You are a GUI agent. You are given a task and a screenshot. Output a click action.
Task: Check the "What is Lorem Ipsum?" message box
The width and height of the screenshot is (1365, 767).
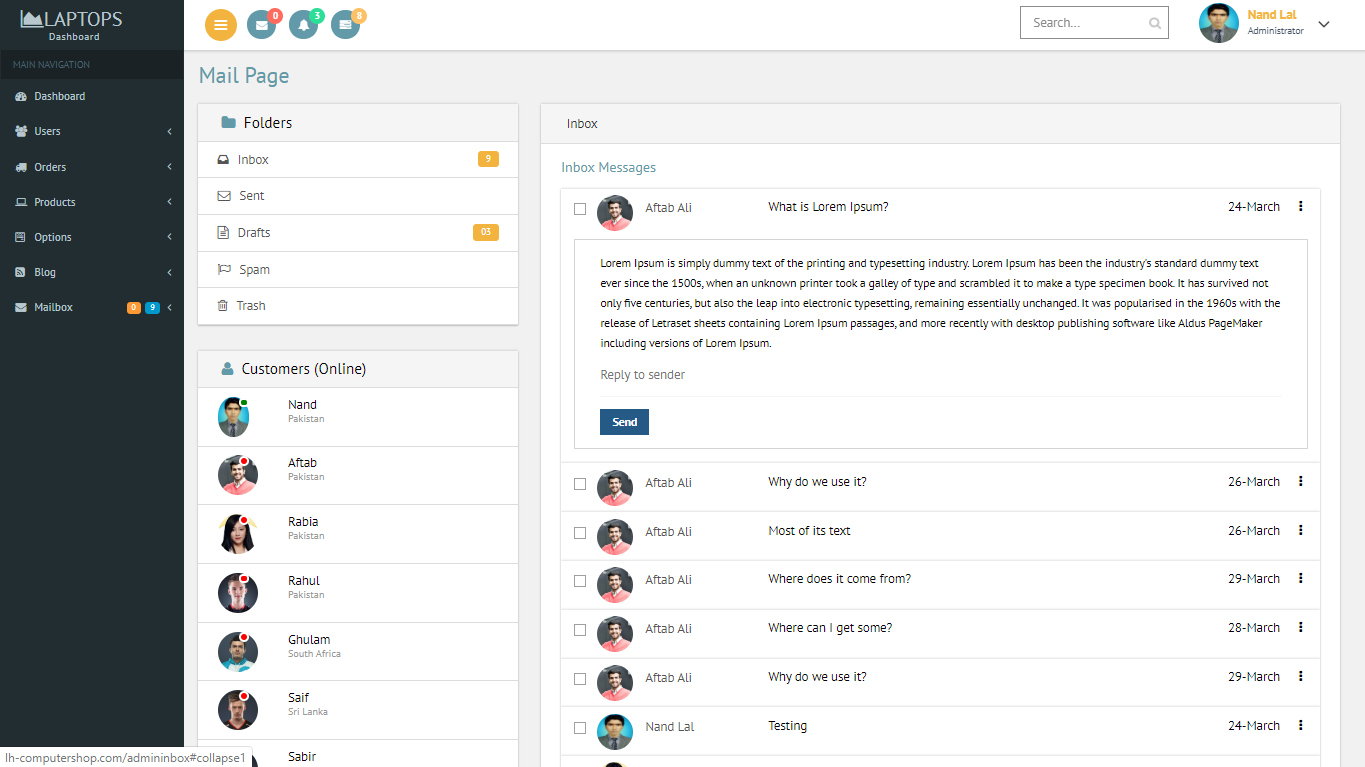[x=580, y=209]
